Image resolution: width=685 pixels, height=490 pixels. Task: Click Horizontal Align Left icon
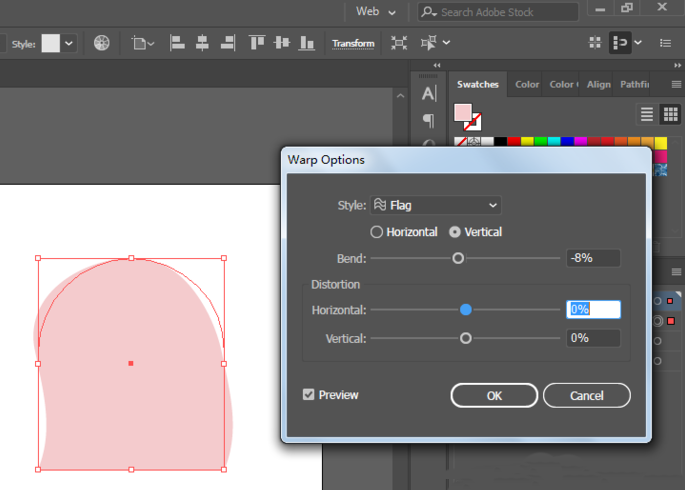click(x=177, y=43)
